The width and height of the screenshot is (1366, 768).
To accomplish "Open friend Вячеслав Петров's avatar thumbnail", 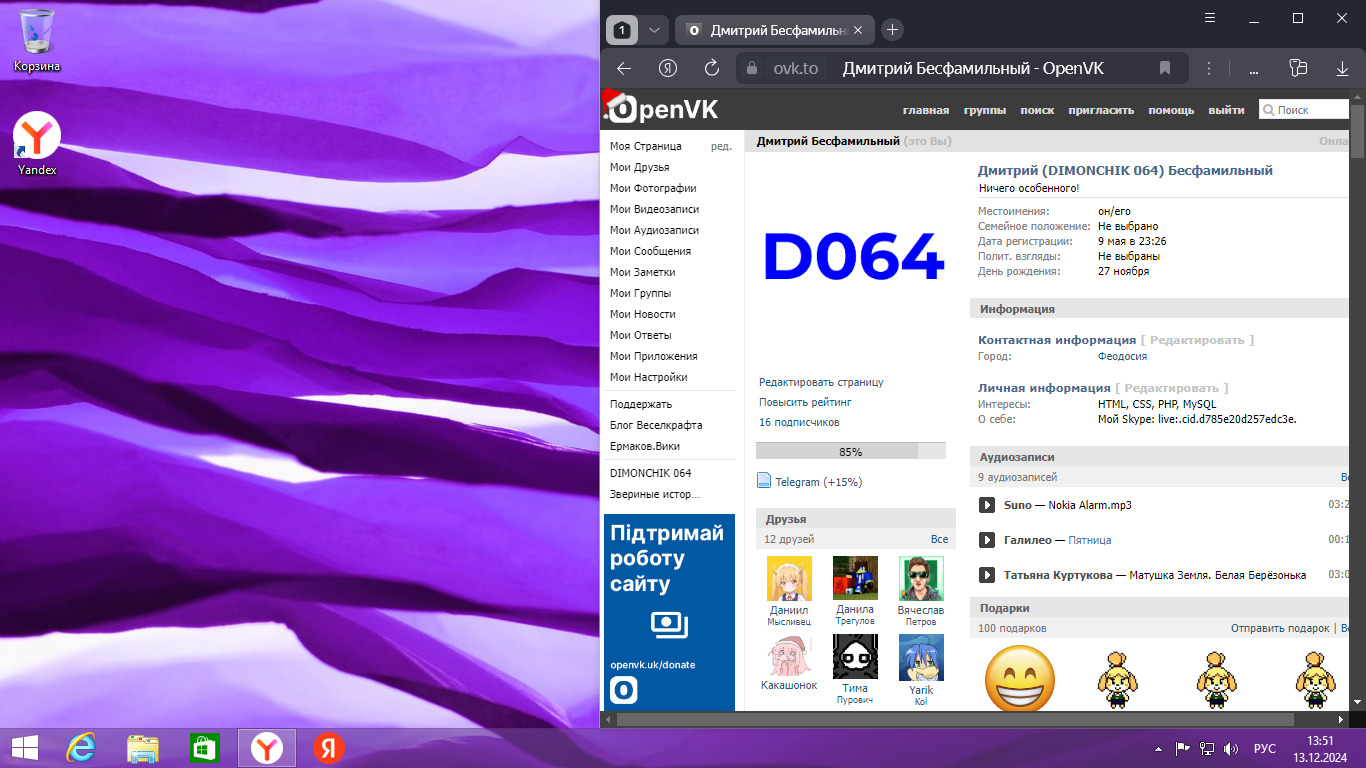I will click(x=920, y=578).
